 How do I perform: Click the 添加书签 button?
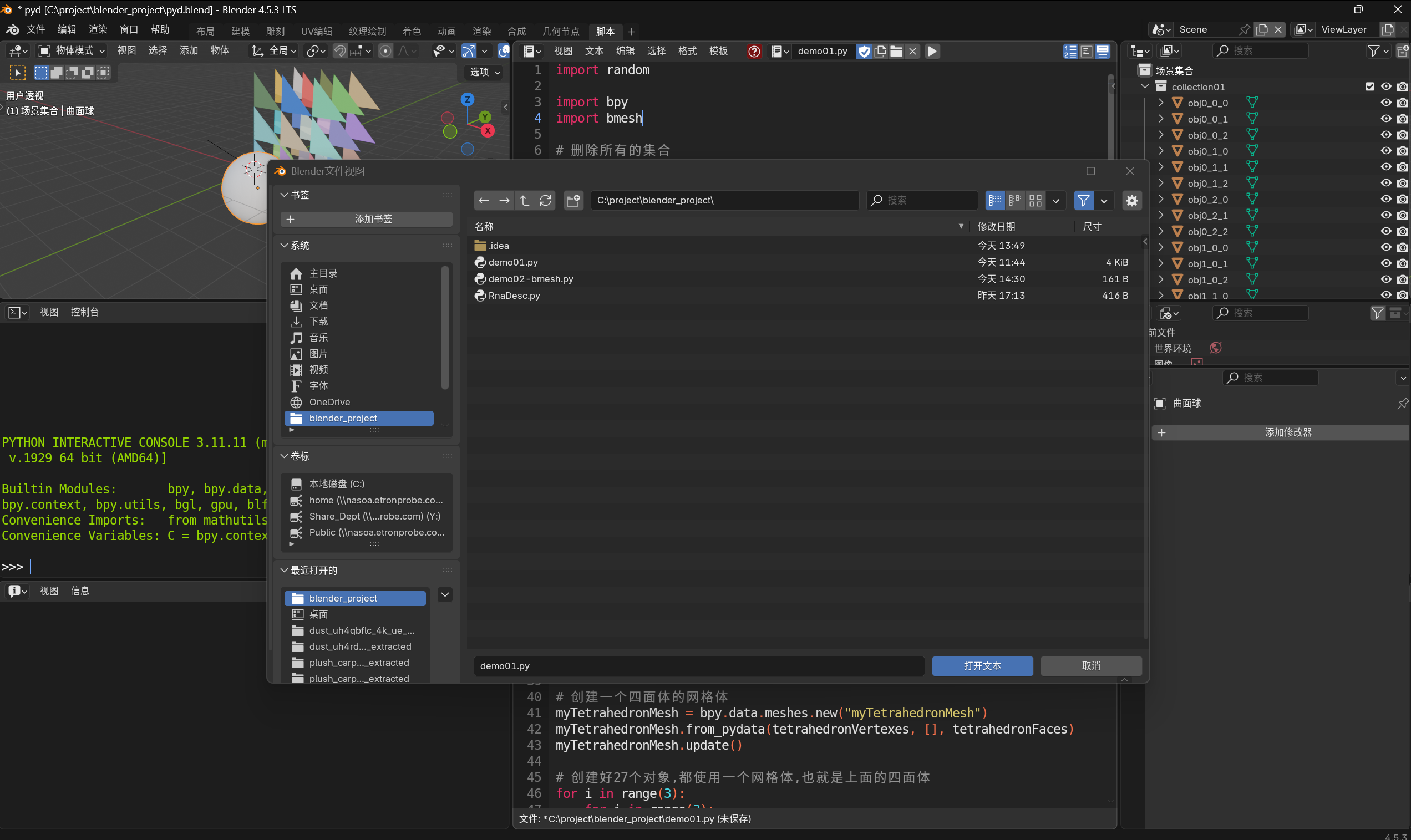point(367,219)
